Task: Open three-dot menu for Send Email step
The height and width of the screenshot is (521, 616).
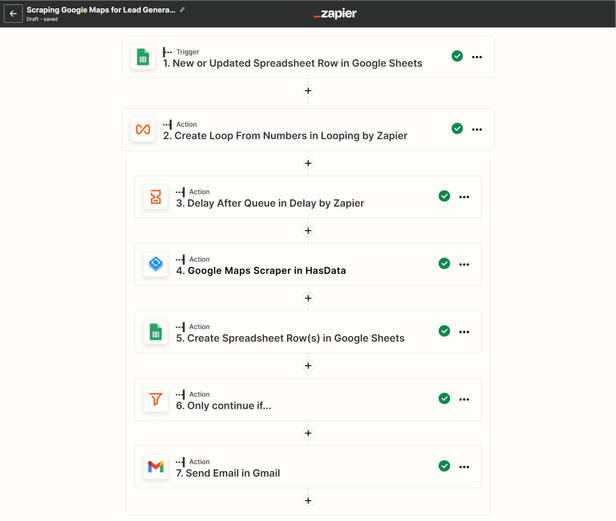Action: pos(464,466)
